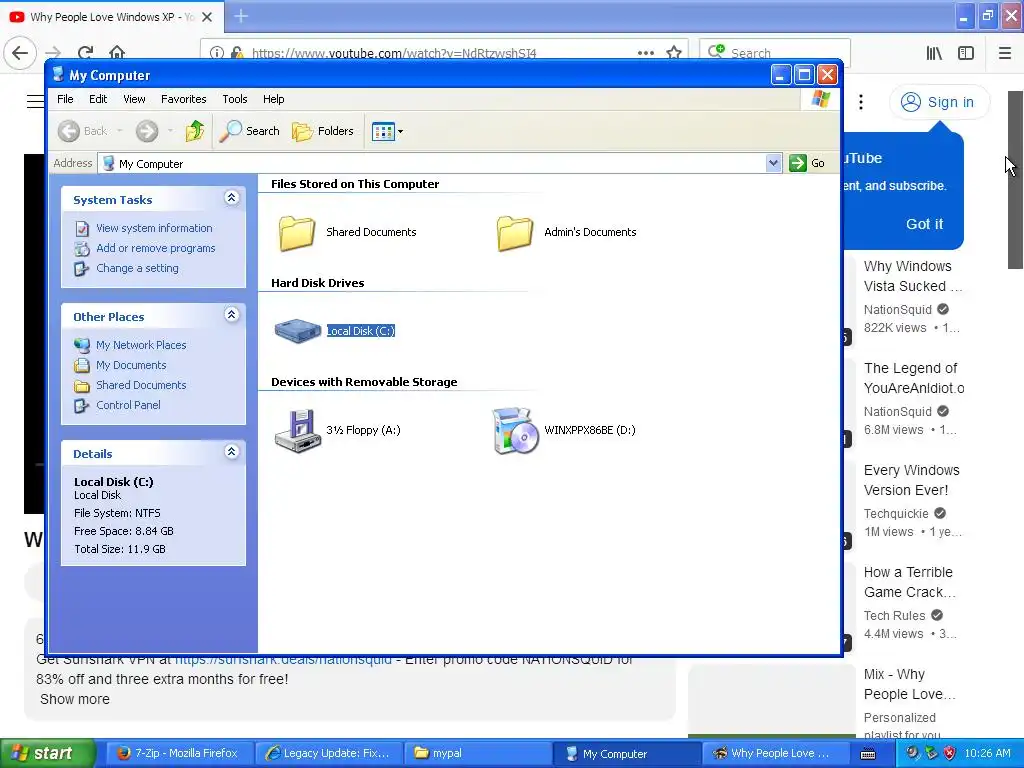Viewport: 1024px width, 768px height.
Task: Click View system information link
Action: click(x=154, y=228)
